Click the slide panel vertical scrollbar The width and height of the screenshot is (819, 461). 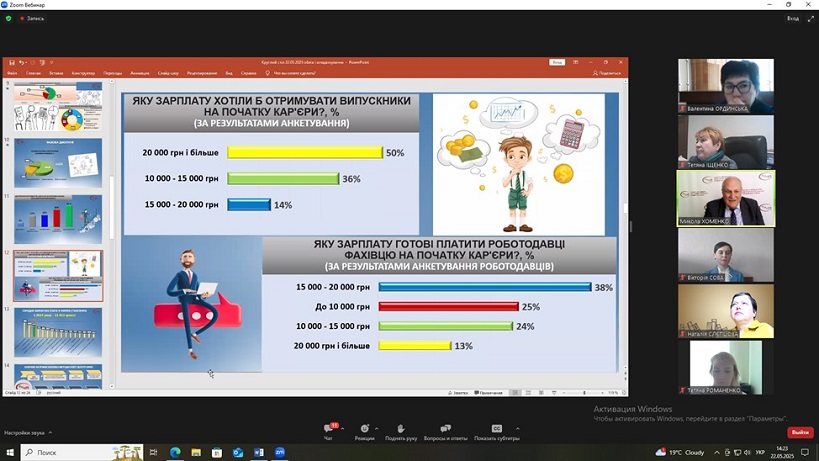[x=112, y=209]
